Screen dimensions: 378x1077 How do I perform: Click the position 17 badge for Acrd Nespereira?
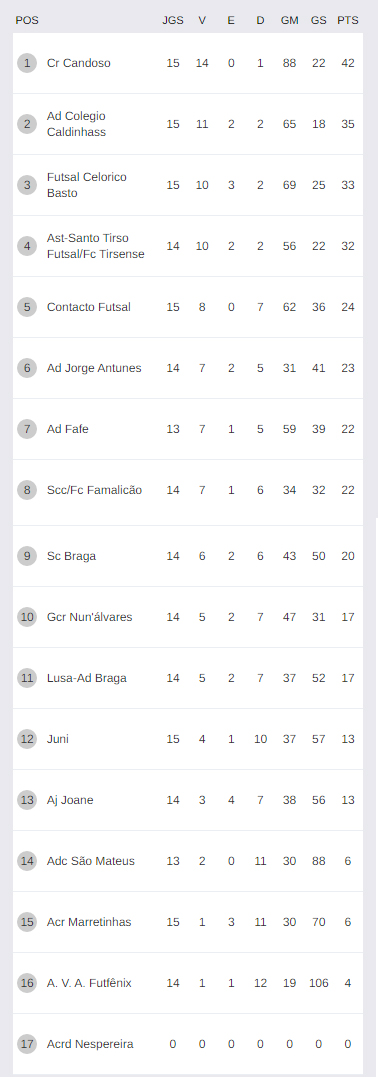click(27, 1044)
